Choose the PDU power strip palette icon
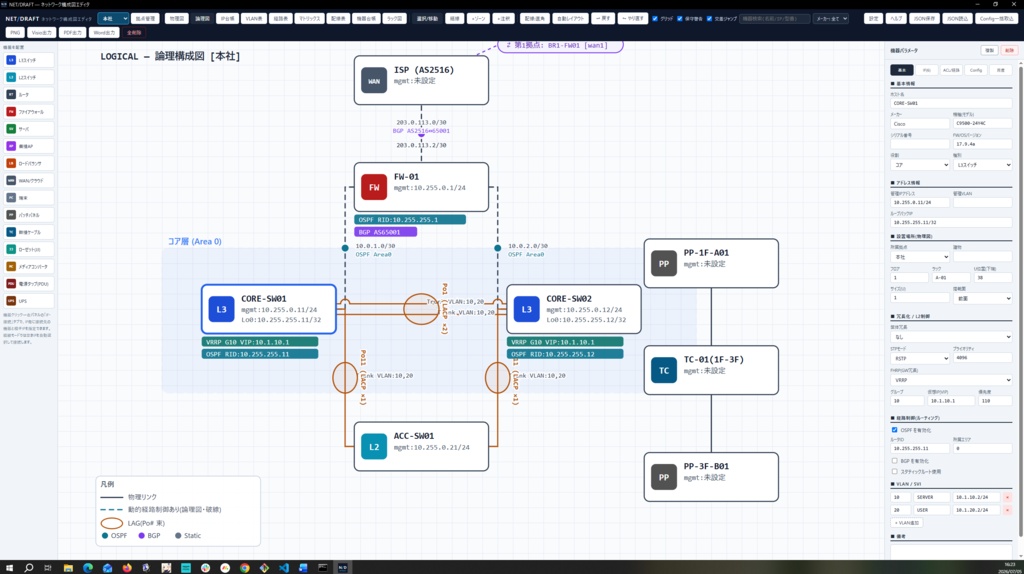1024x574 pixels. [x=11, y=283]
